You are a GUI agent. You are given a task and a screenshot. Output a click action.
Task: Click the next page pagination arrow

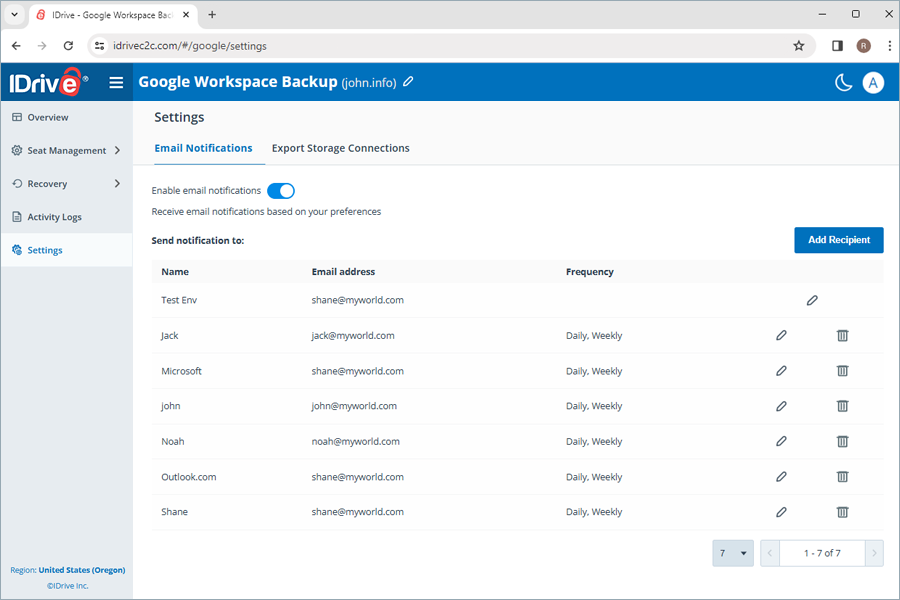874,553
